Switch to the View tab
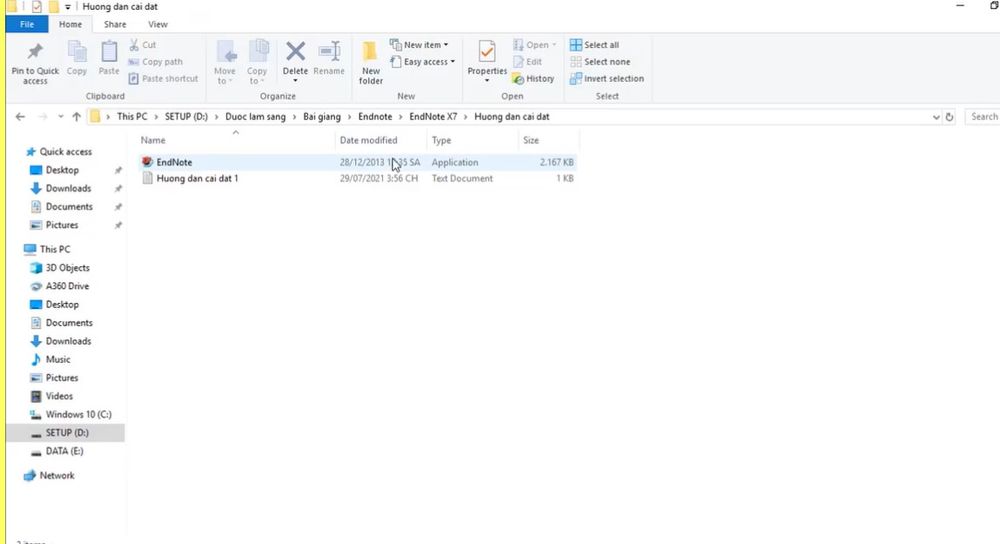Screen dimensions: 1000x544 coord(158,24)
